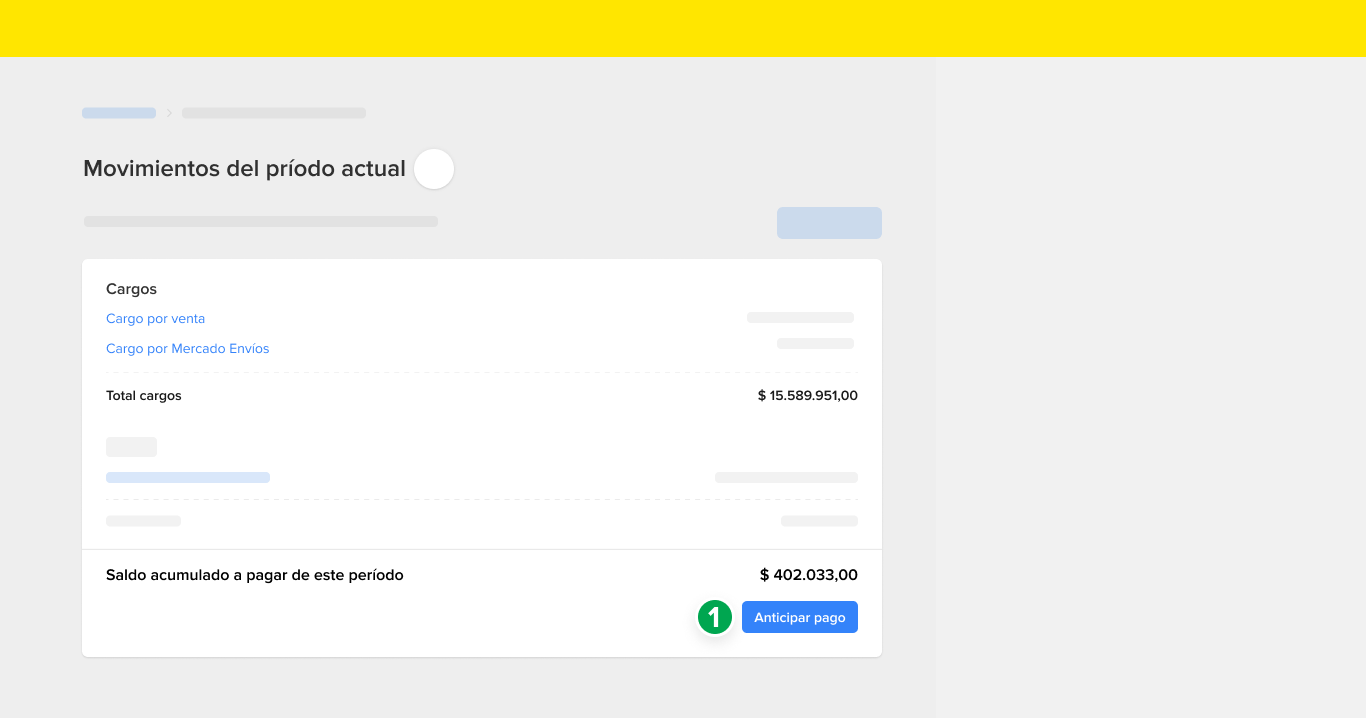Open the Cargo por Mercado Envíos link
The image size is (1366, 718).
point(187,349)
